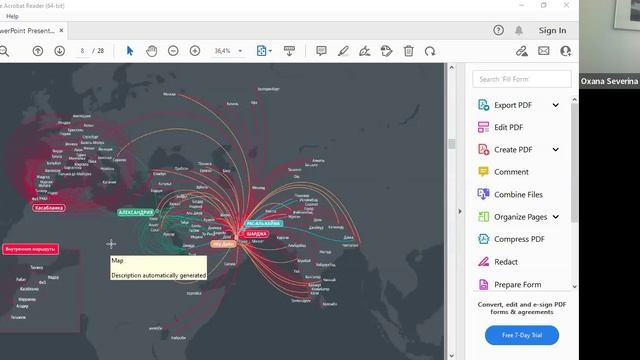640x360 pixels.
Task: Open Combine Files tool
Action: tap(518, 194)
